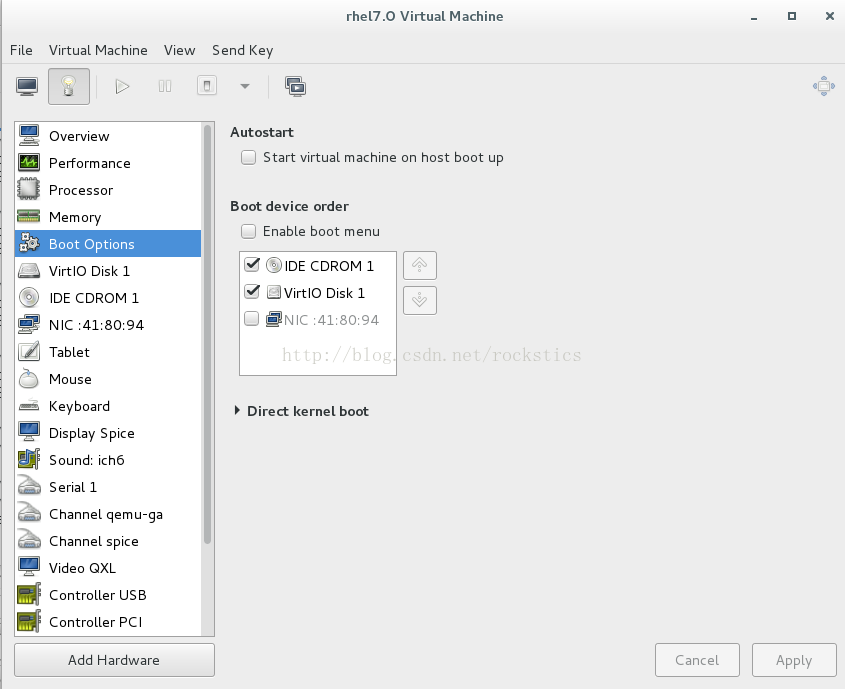
Task: Select Display Spice in sidebar
Action: click(x=108, y=433)
